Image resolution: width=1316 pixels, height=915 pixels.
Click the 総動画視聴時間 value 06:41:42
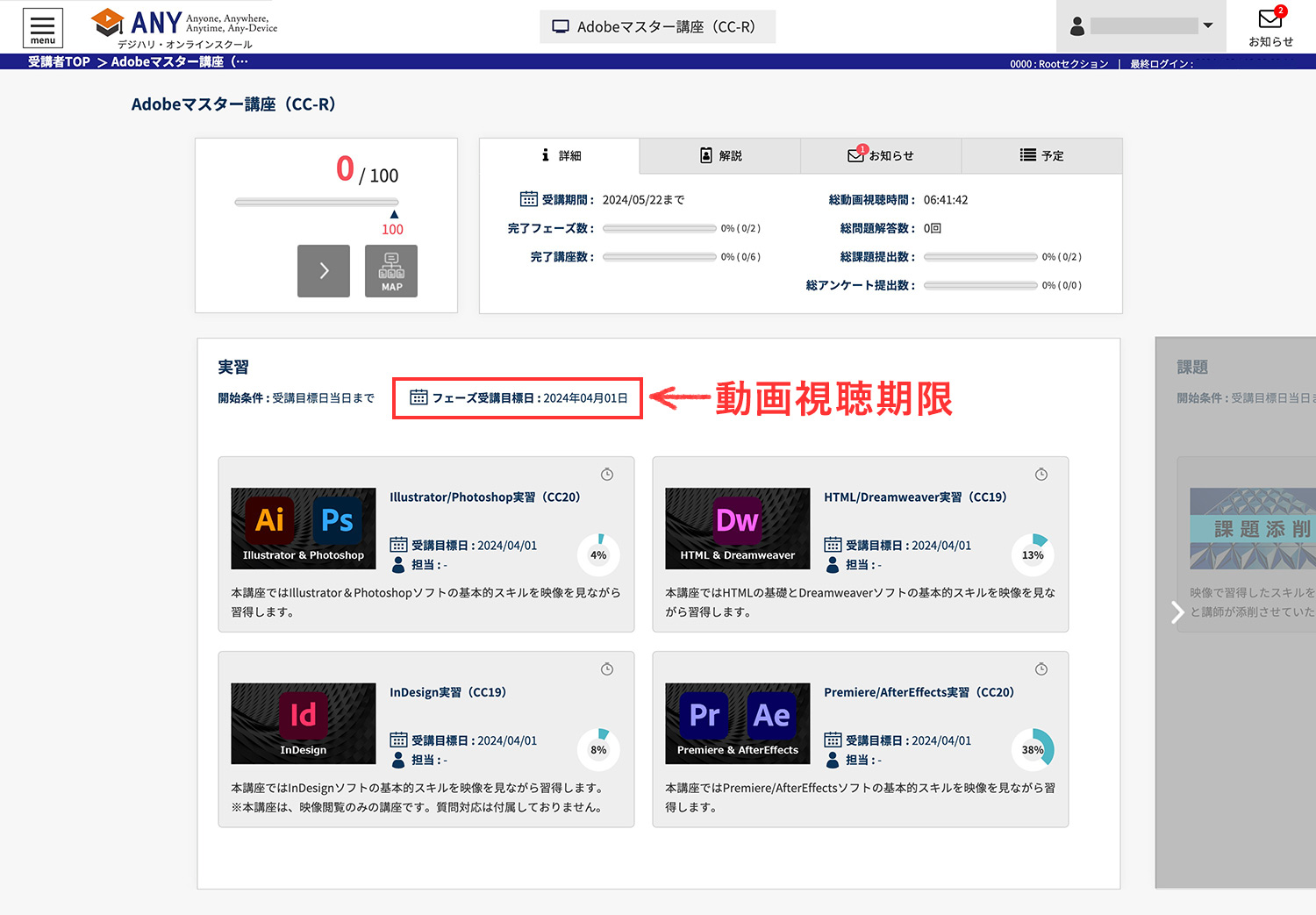pos(946,200)
